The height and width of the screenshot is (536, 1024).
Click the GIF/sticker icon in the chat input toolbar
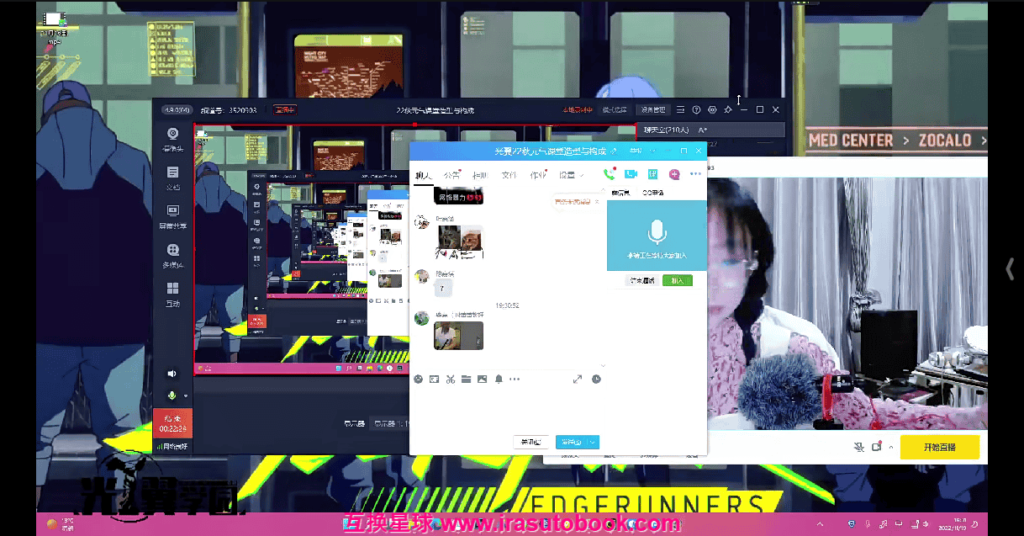[x=434, y=379]
